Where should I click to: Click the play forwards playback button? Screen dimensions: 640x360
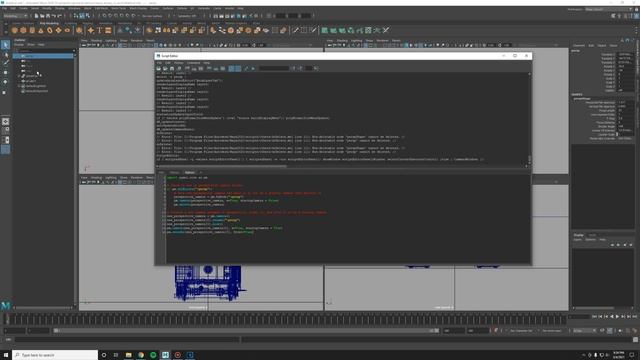pyautogui.click(x=617, y=317)
